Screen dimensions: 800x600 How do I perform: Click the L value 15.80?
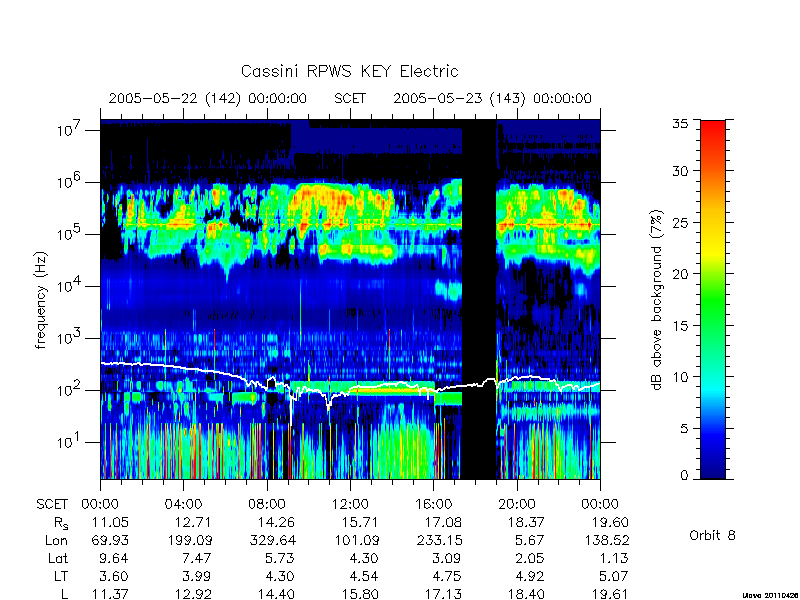click(x=360, y=594)
